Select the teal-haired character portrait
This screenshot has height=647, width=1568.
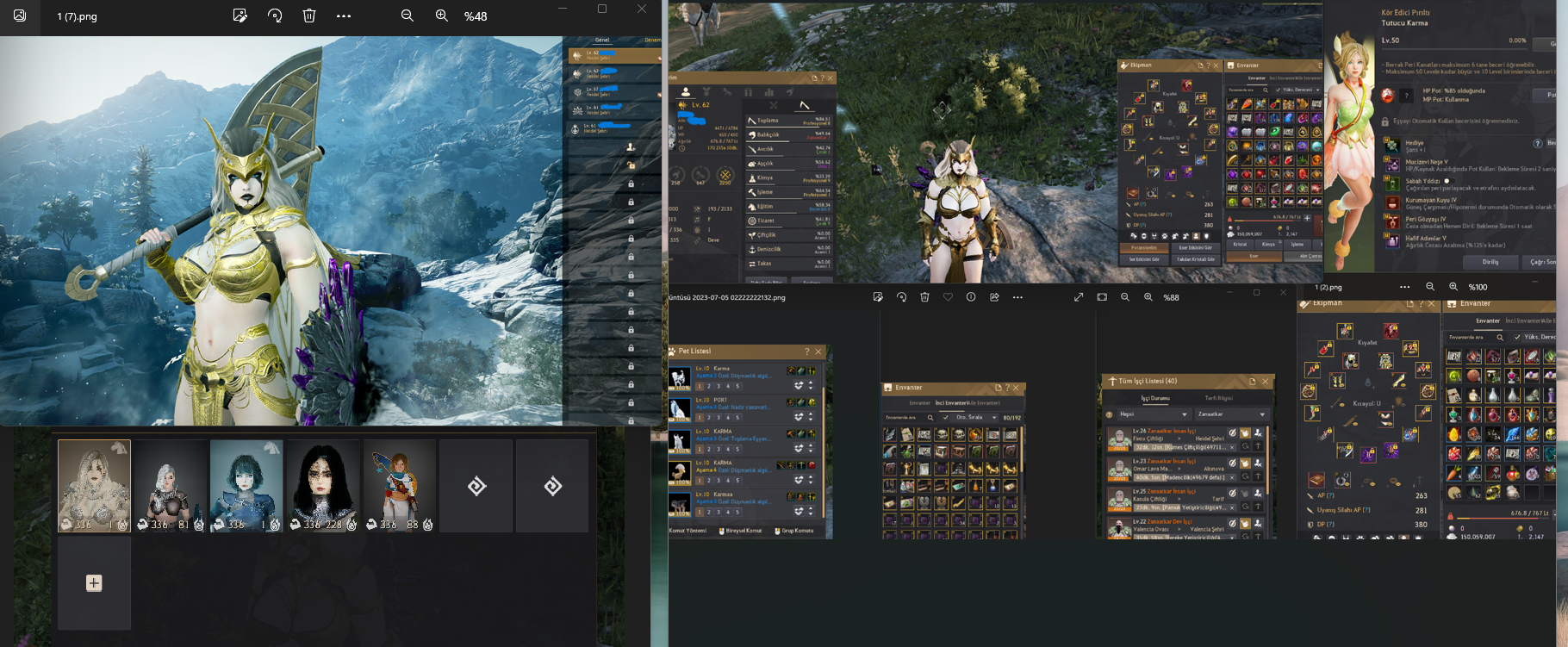(x=246, y=487)
